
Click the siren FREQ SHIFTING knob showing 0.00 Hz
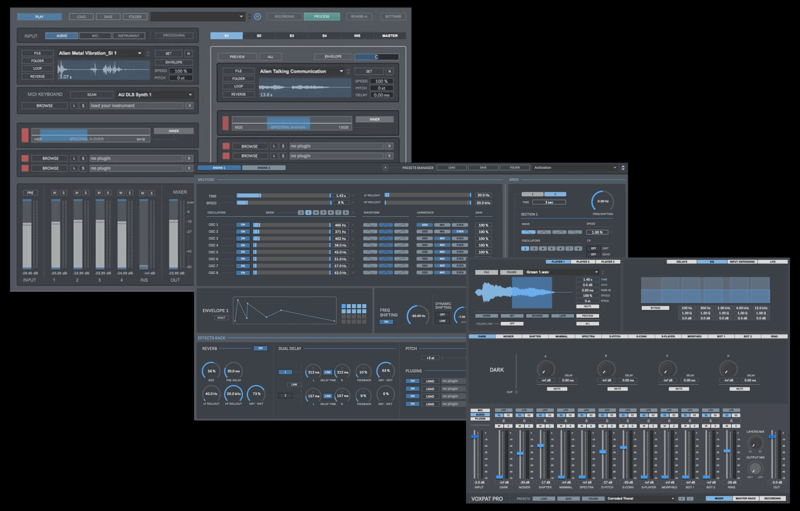click(x=602, y=201)
